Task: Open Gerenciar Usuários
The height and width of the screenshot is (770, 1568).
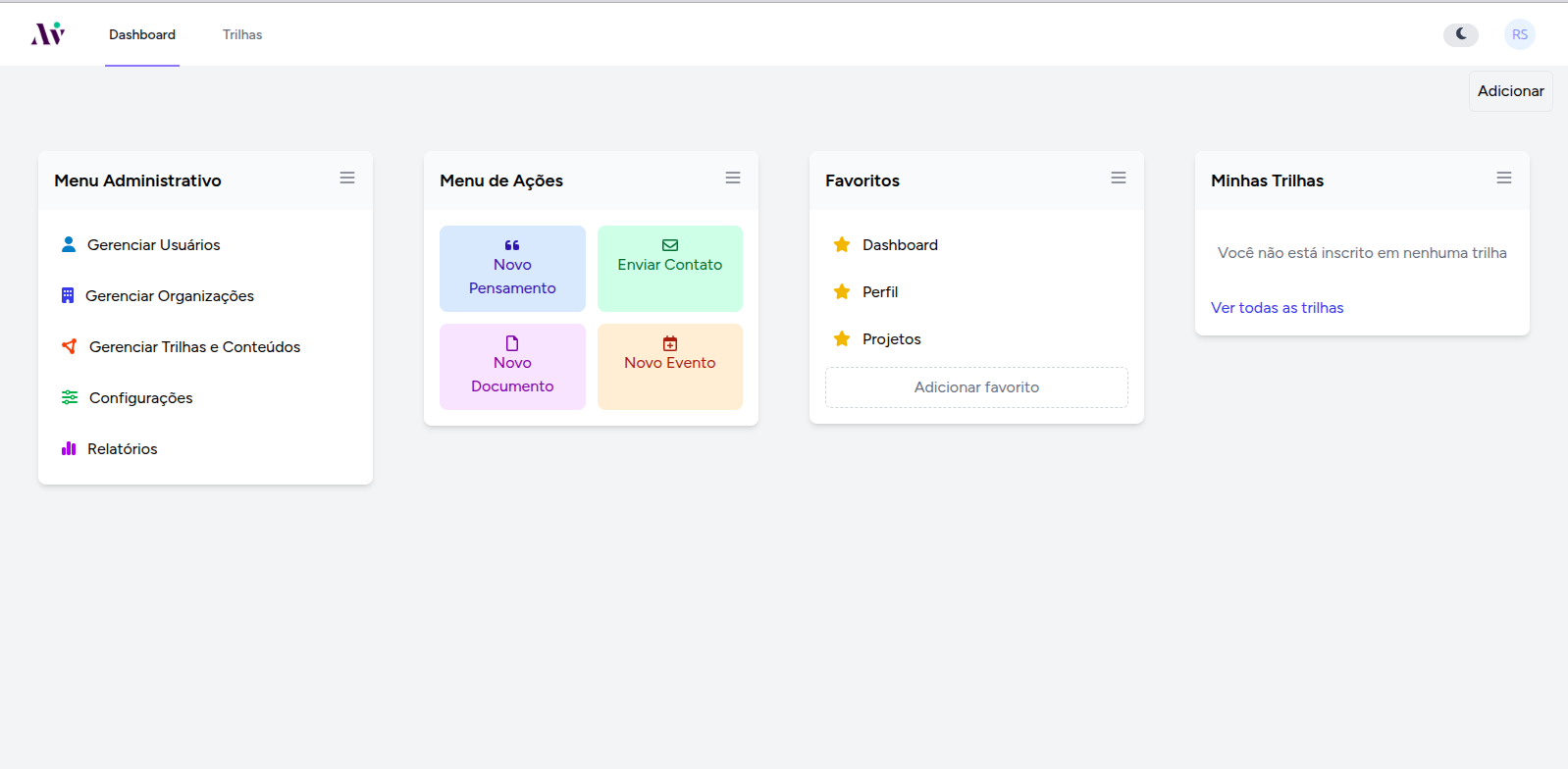Action: point(154,245)
